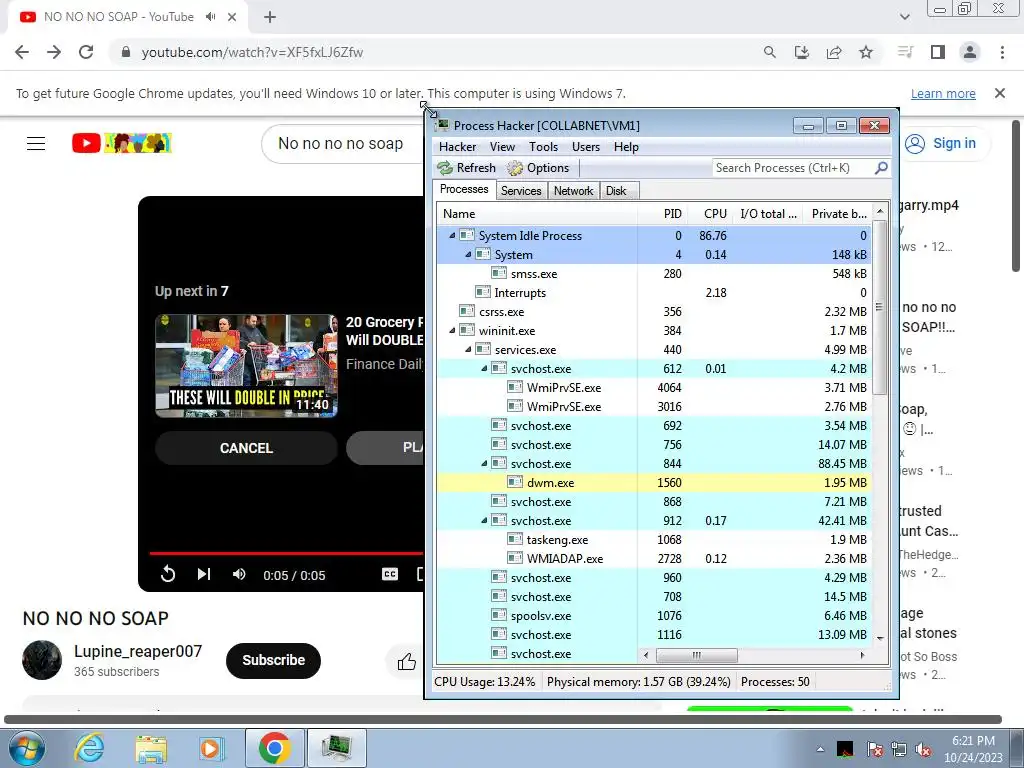Open the YouTube hamburger guide menu
The height and width of the screenshot is (768, 1024).
point(36,143)
